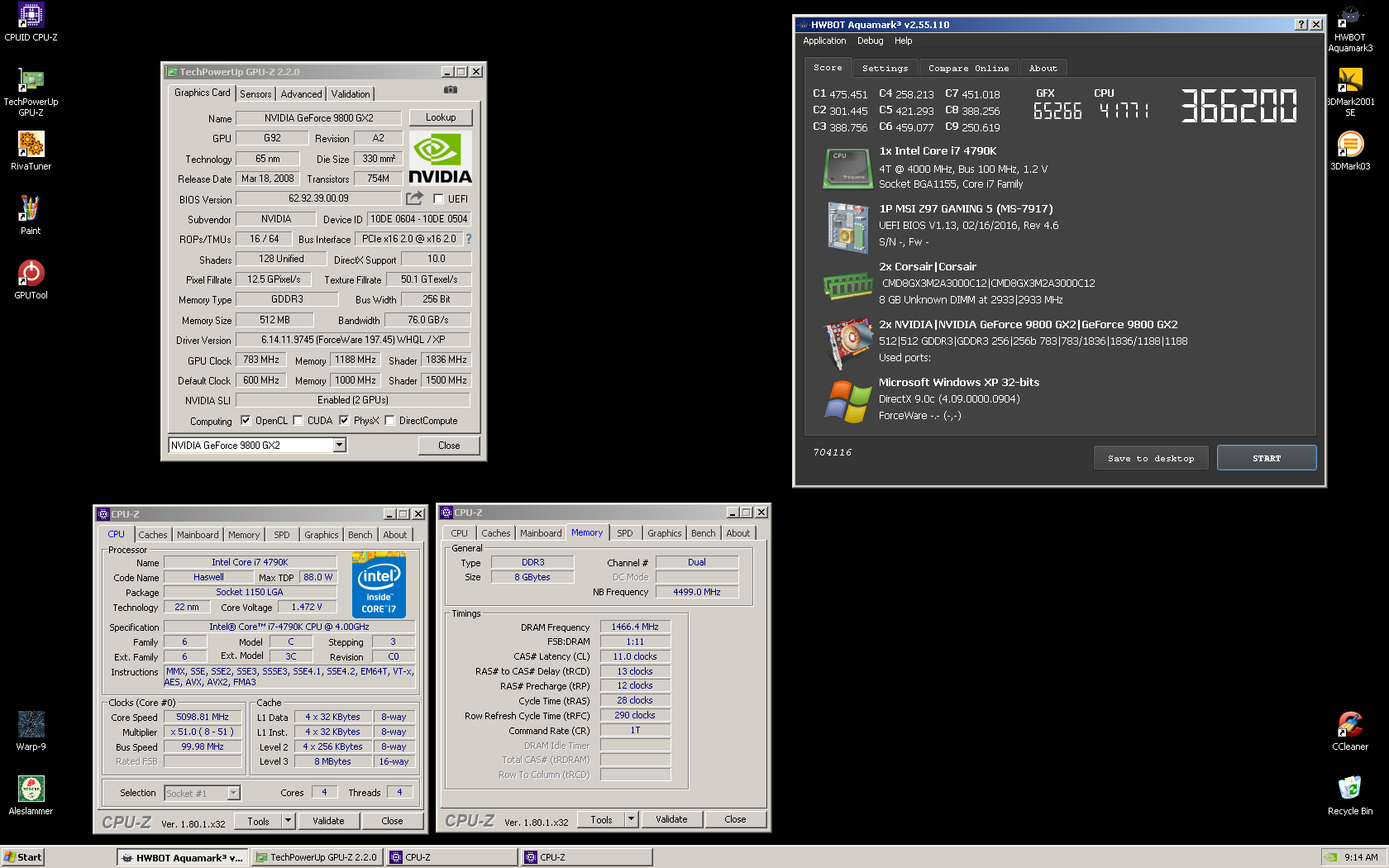The image size is (1389, 868).
Task: Open the 3DMark2001 SE desktop icon
Action: (x=1350, y=93)
